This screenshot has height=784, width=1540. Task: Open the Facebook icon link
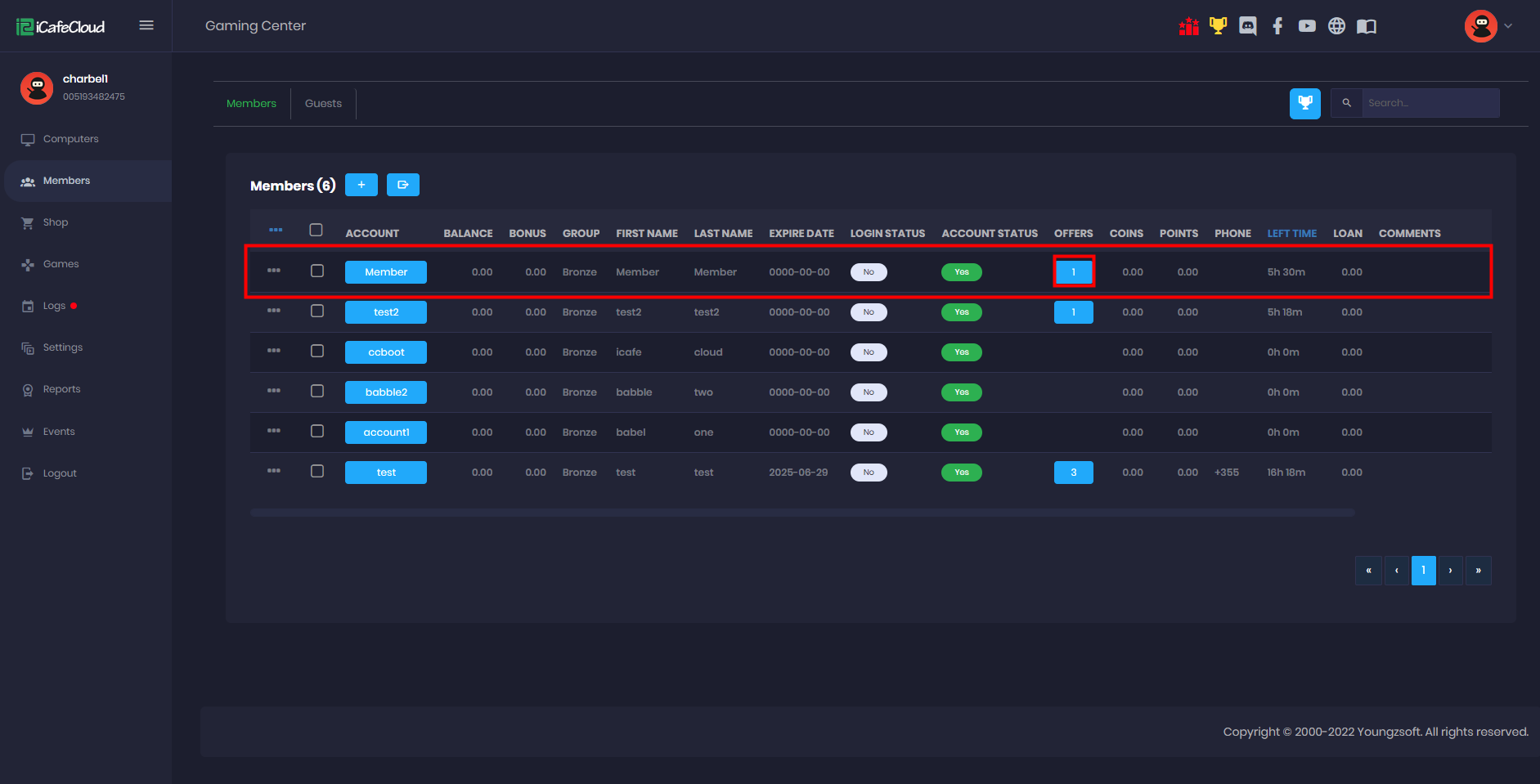coord(1277,26)
